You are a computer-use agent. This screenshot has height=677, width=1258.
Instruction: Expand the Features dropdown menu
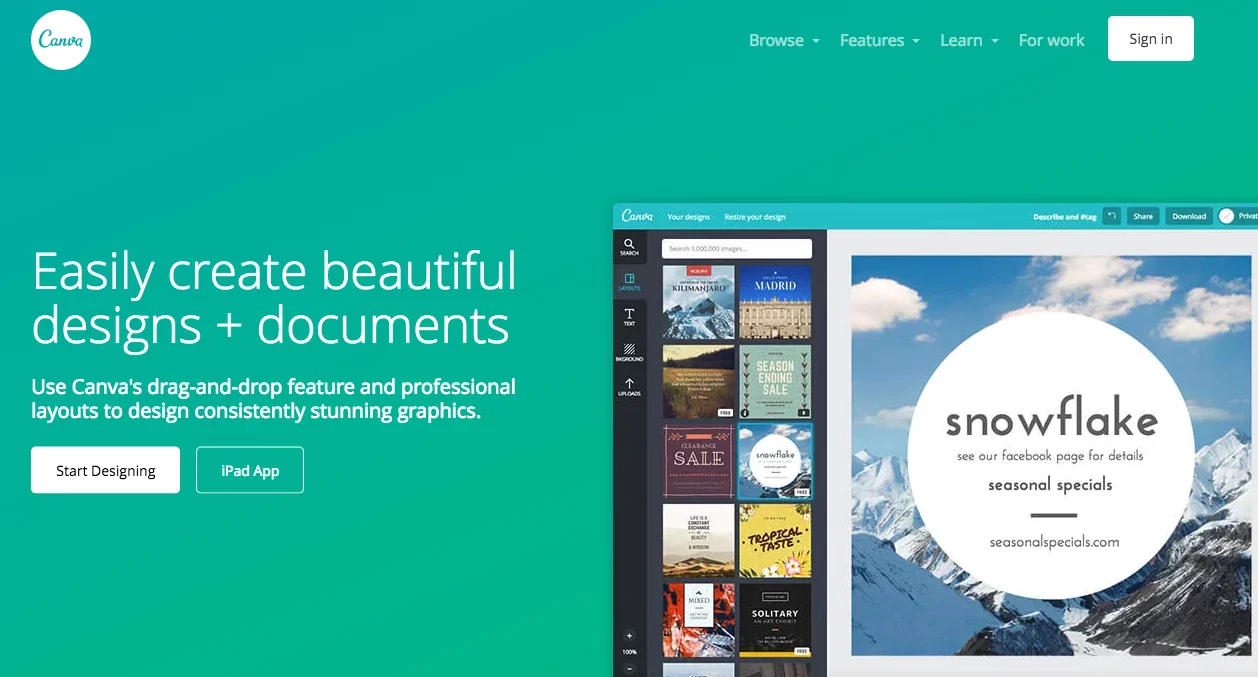[879, 40]
